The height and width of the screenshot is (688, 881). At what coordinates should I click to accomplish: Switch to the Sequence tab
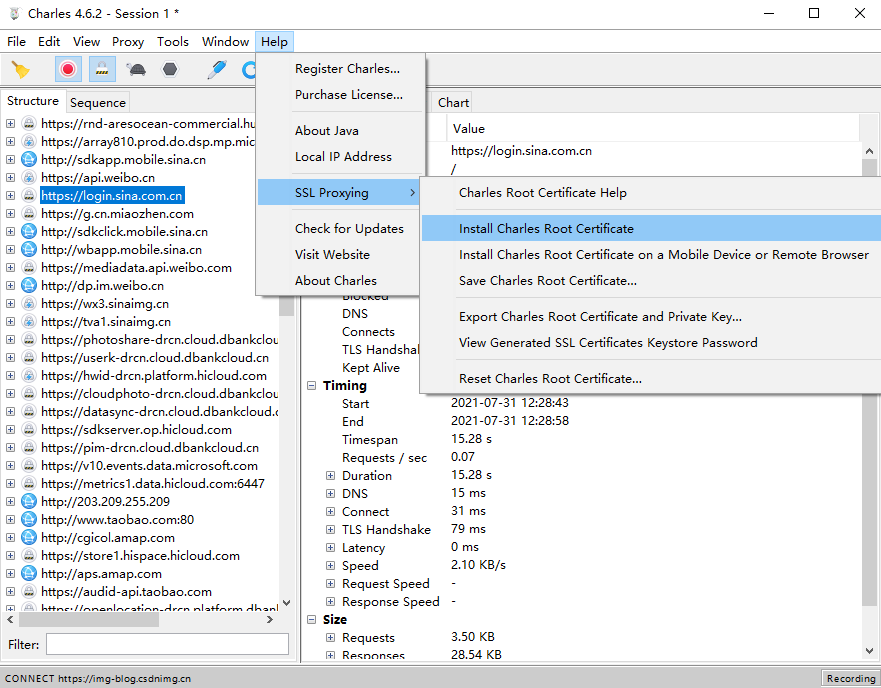(x=98, y=102)
